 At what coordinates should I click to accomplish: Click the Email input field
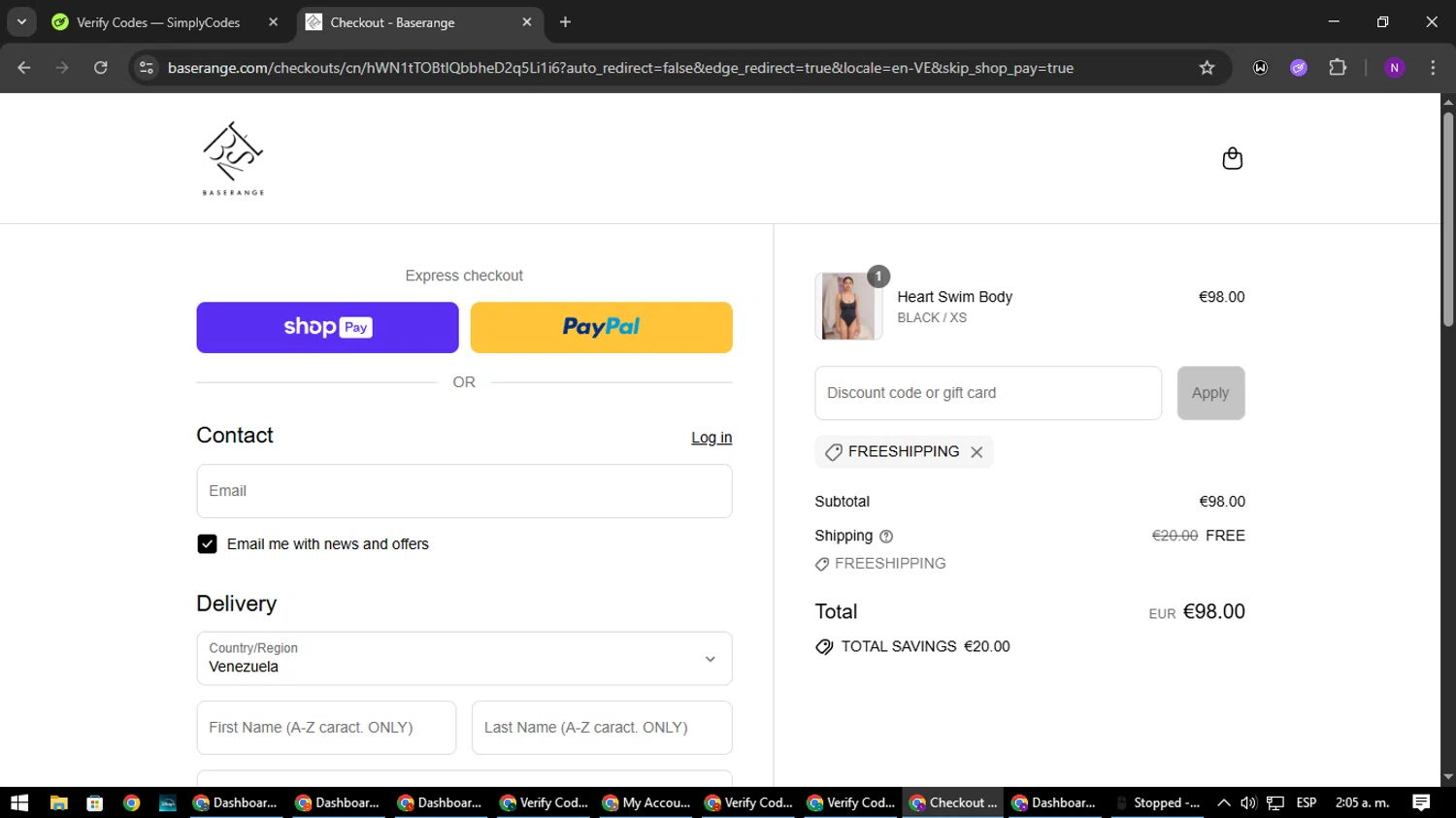(464, 491)
